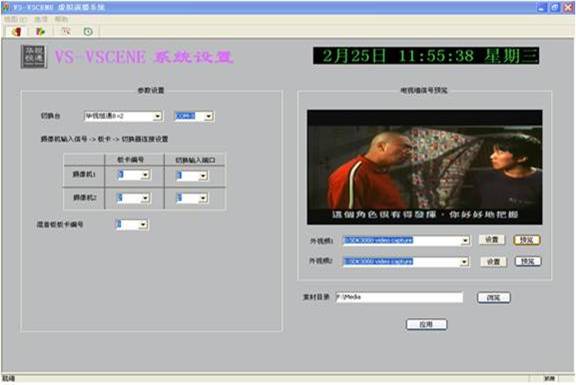Expand the external video 2 capture device dropdown

point(464,262)
